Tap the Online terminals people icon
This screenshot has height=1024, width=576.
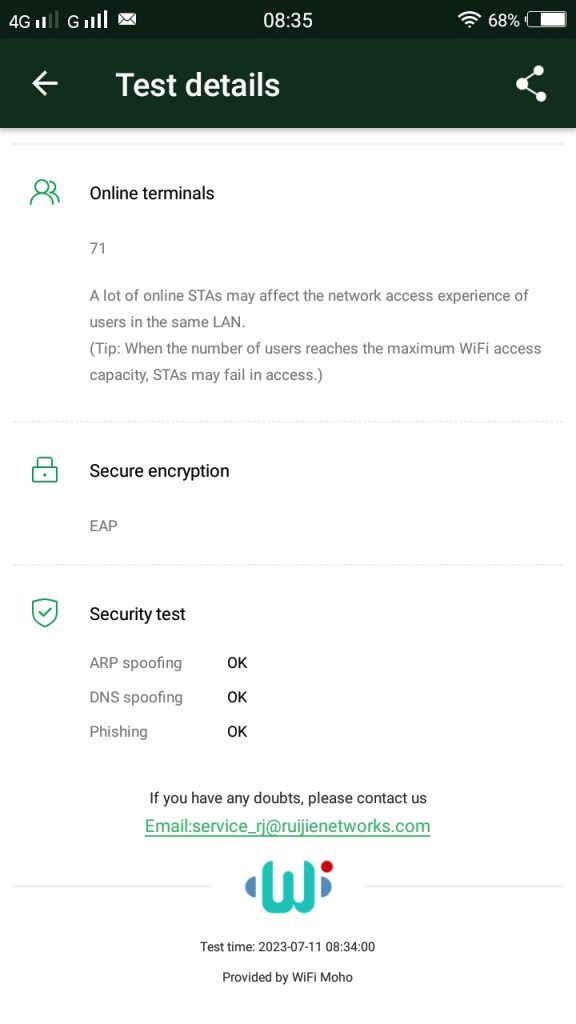(x=44, y=193)
